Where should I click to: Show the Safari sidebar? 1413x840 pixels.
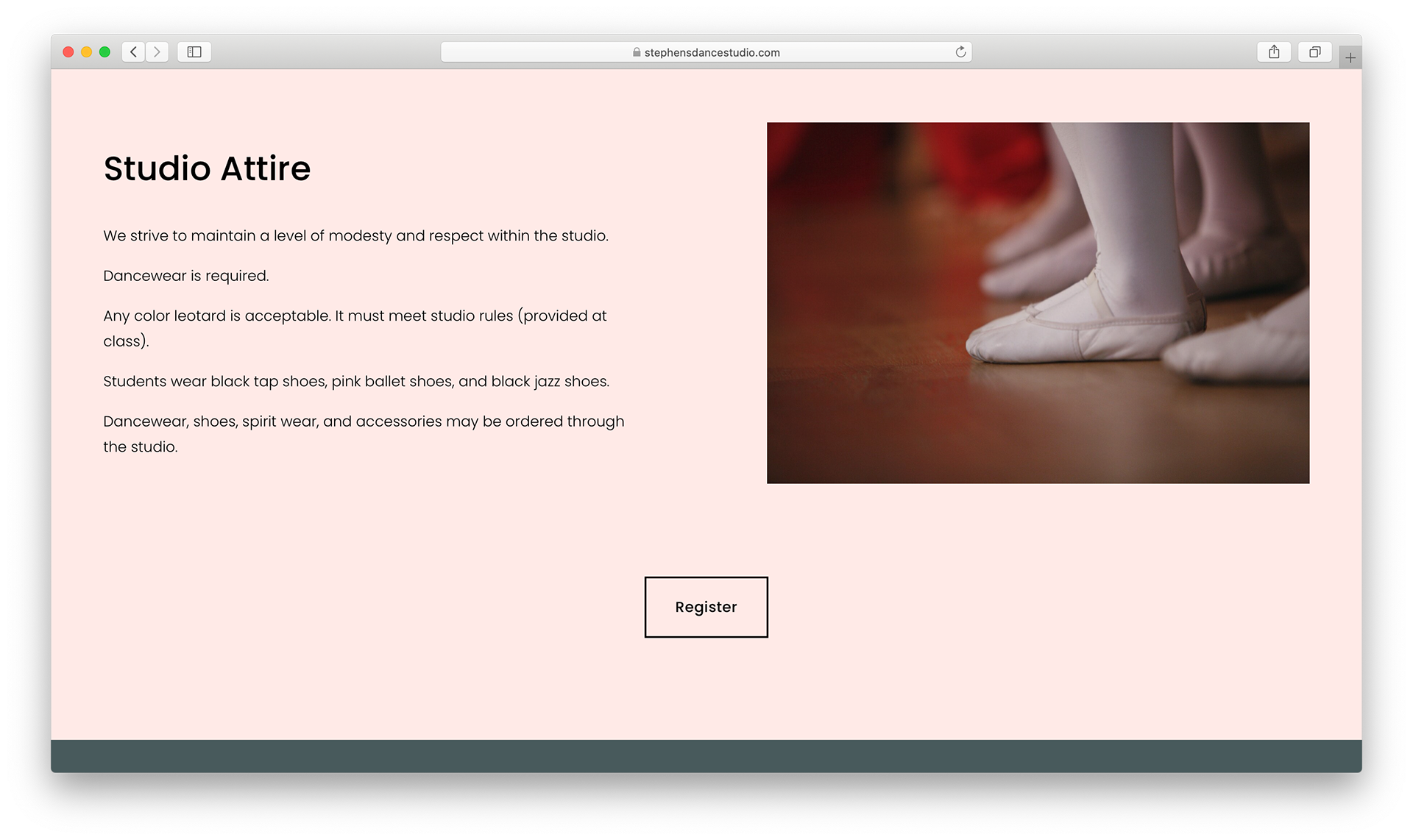coord(194,52)
